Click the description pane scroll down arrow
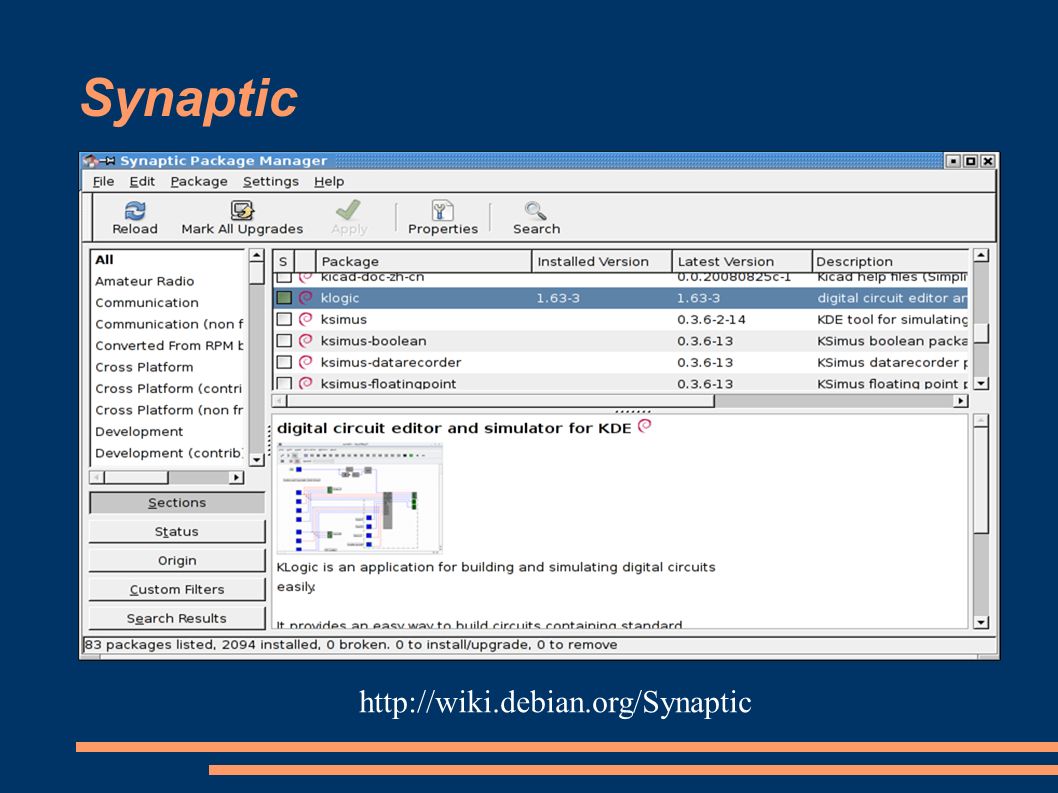Screen dimensions: 1058x793 point(982,622)
